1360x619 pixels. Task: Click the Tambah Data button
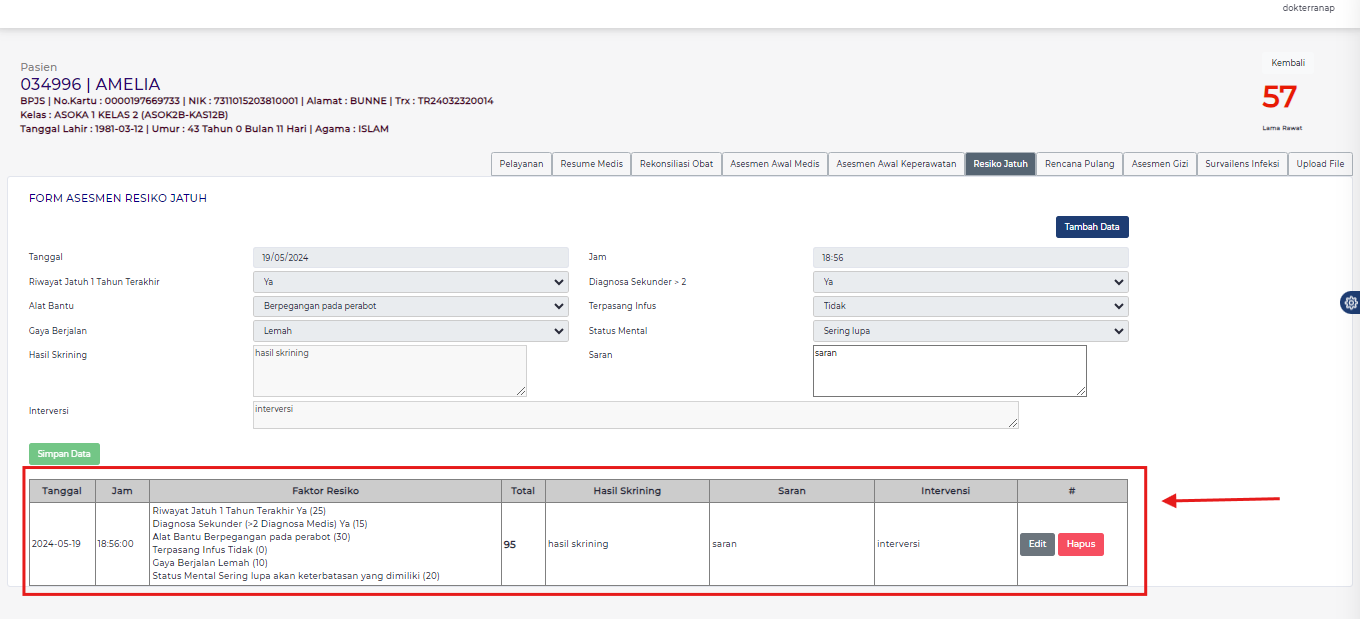pos(1091,227)
